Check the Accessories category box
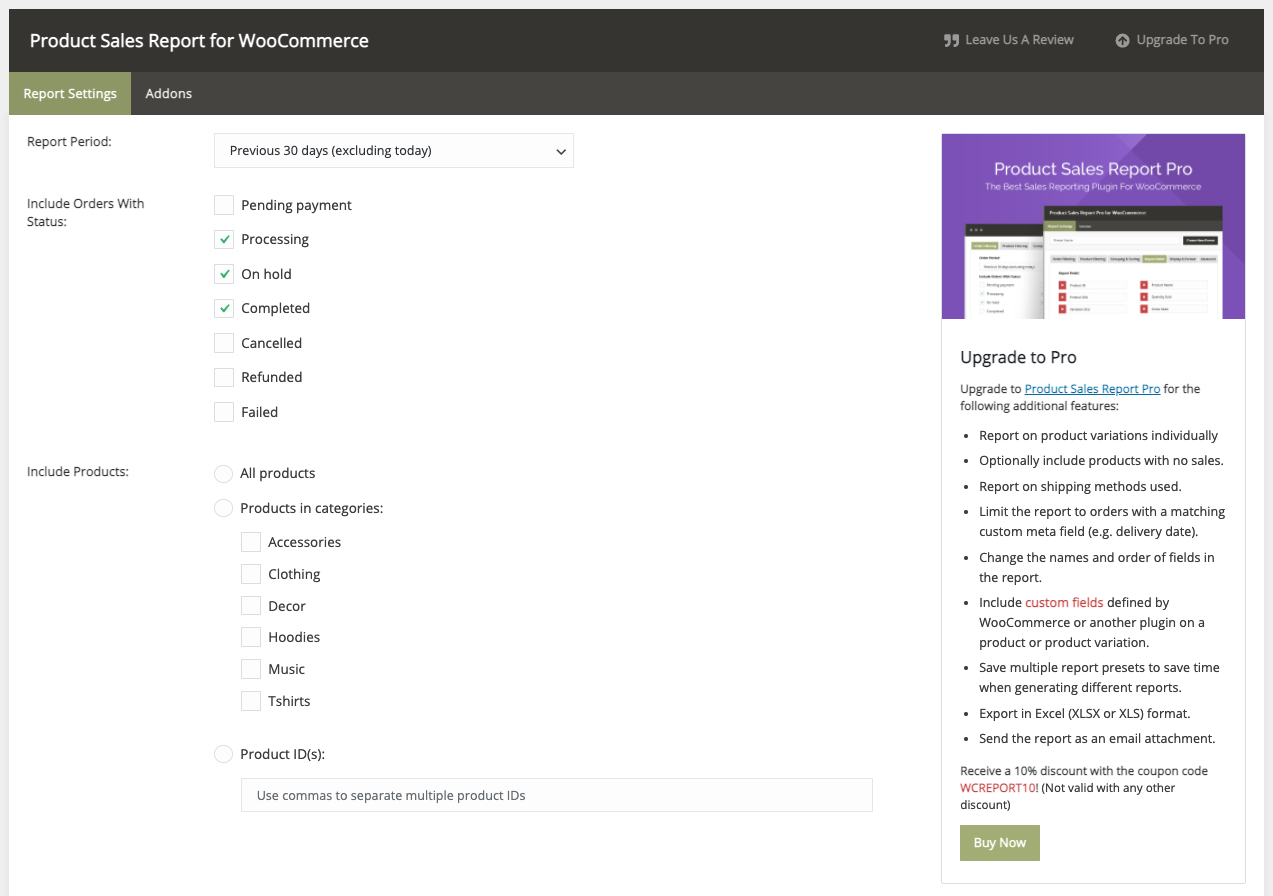 tap(251, 542)
